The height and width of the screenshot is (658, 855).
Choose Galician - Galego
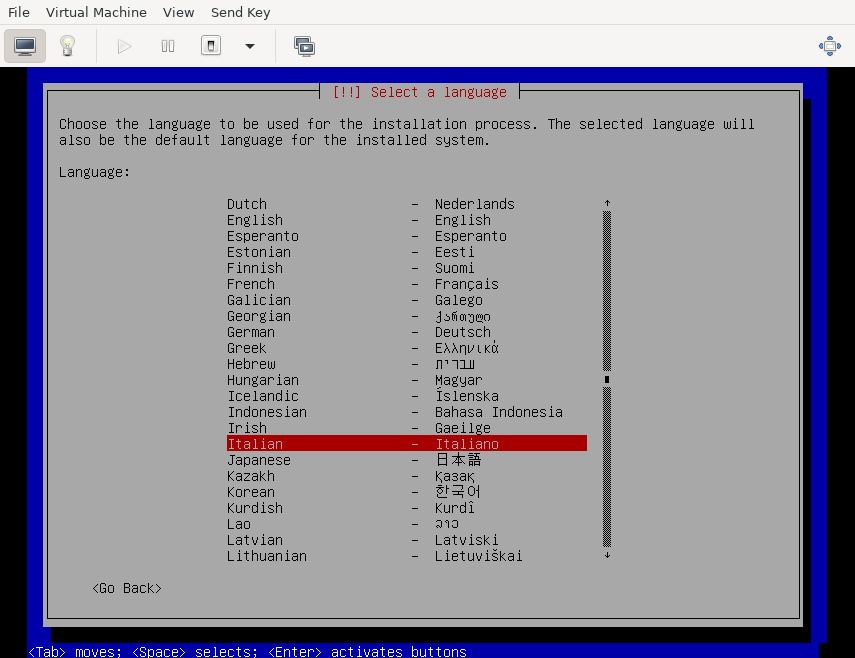[407, 300]
